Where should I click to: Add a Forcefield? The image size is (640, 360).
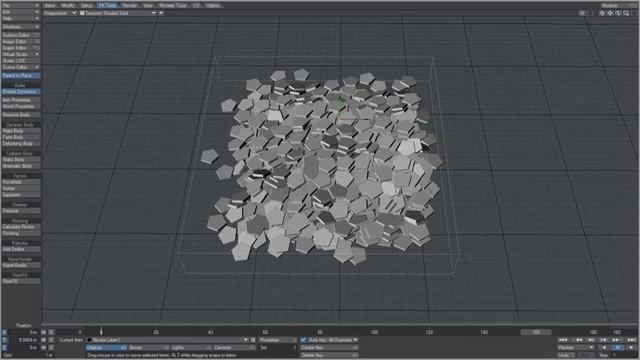pos(20,182)
